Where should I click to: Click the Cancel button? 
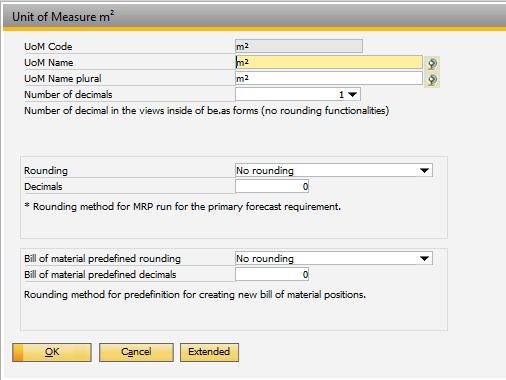[x=136, y=352]
